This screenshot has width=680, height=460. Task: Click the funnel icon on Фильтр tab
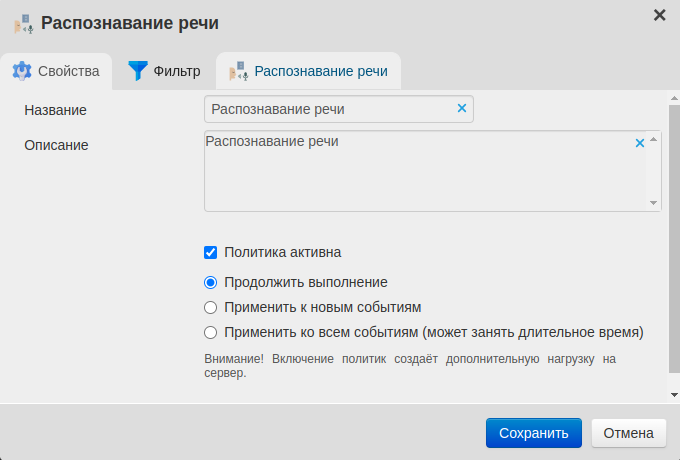[x=137, y=72]
